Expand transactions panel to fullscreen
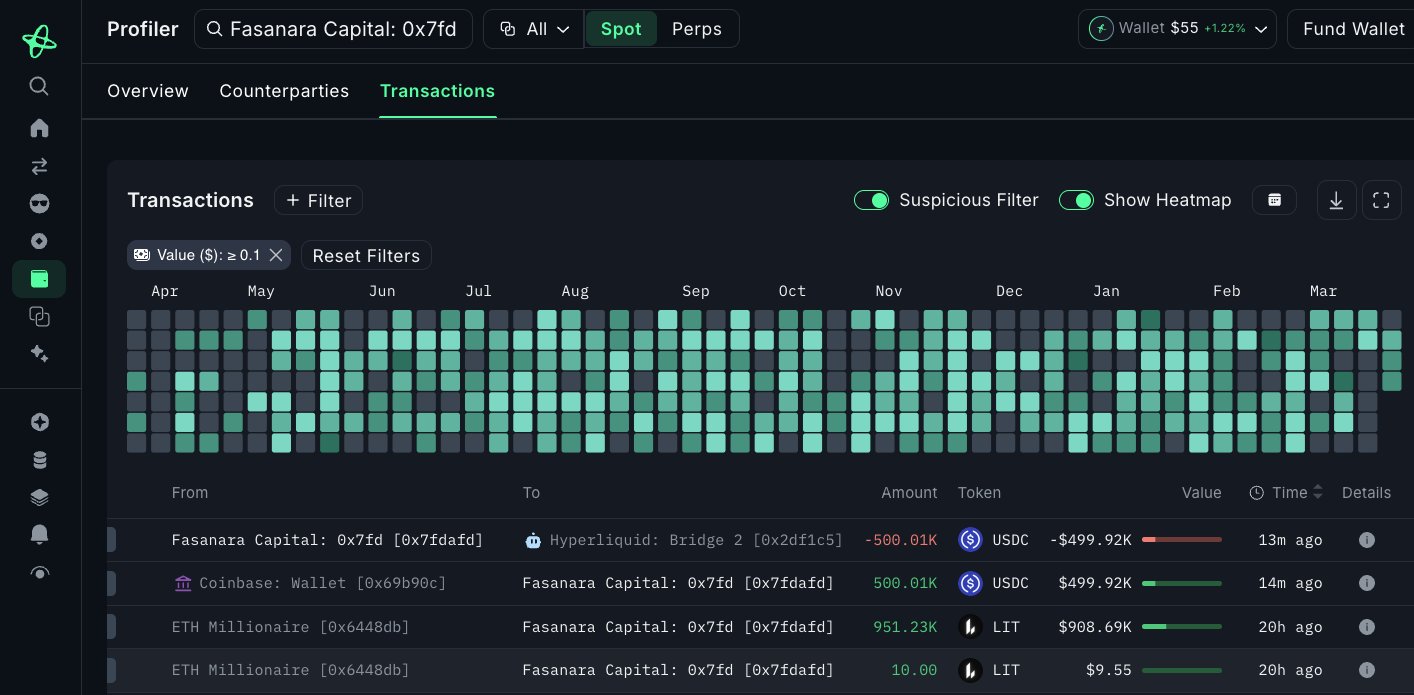 coord(1381,200)
